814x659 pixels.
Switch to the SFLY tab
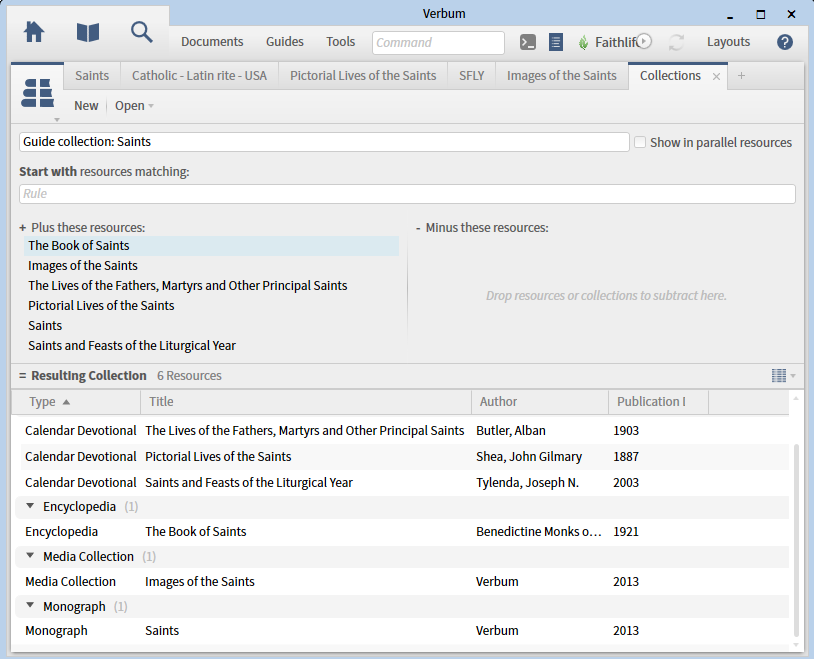click(x=471, y=76)
